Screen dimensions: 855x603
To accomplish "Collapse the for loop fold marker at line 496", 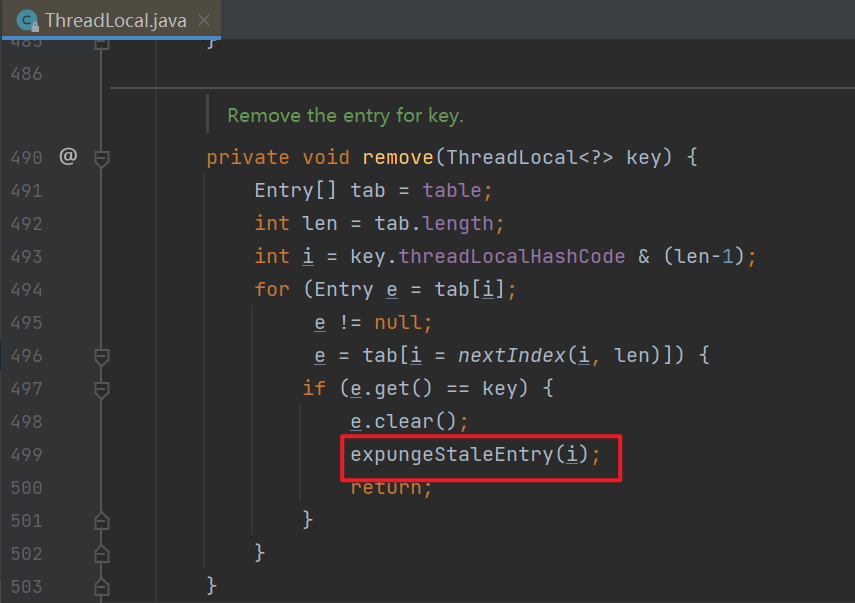I will [x=101, y=356].
